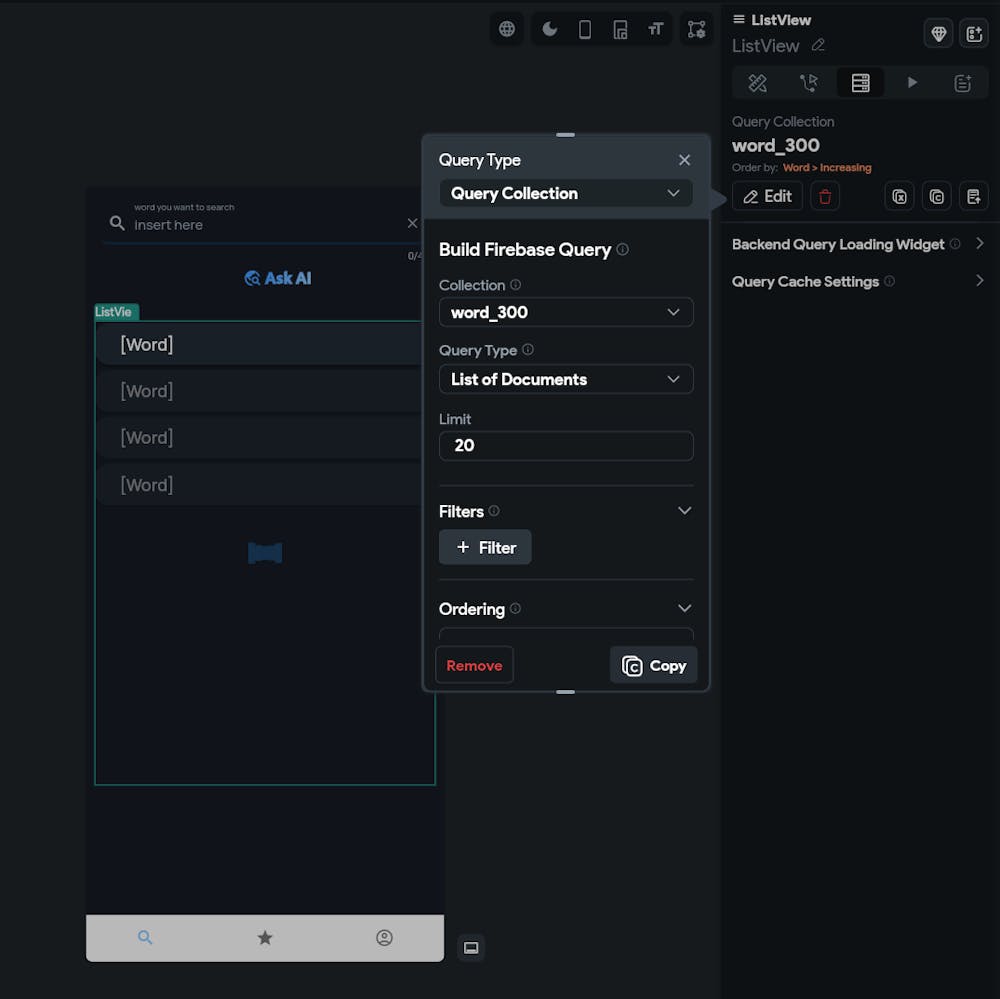
Task: Click the word_300 query collection title
Action: click(x=776, y=145)
